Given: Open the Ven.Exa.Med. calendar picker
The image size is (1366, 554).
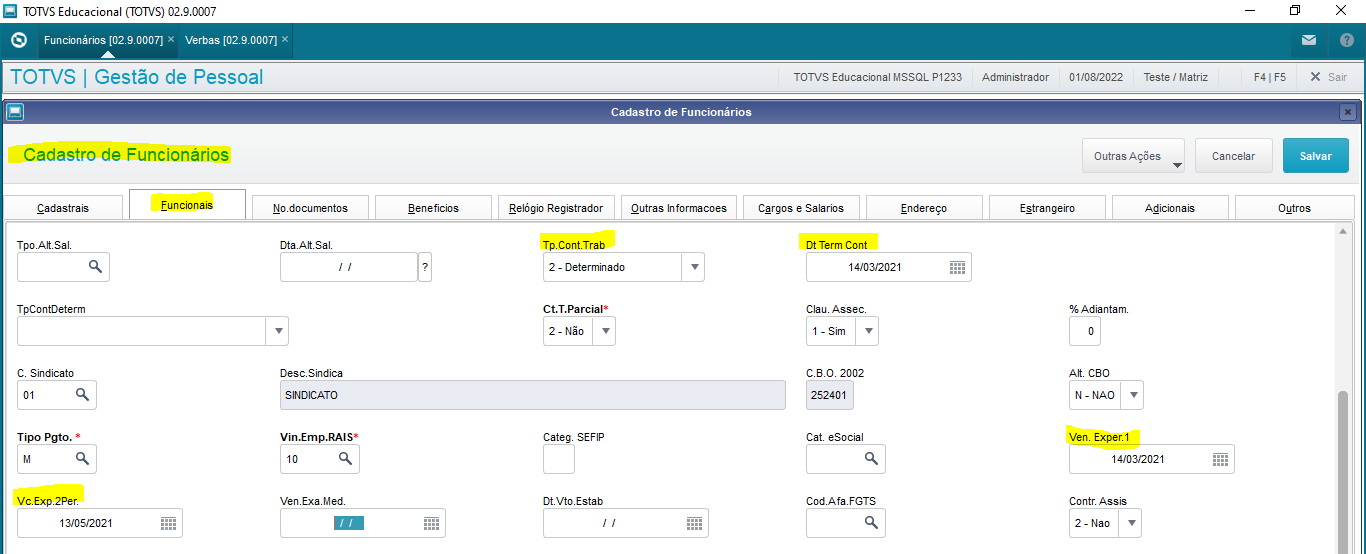Looking at the screenshot, I should (431, 523).
